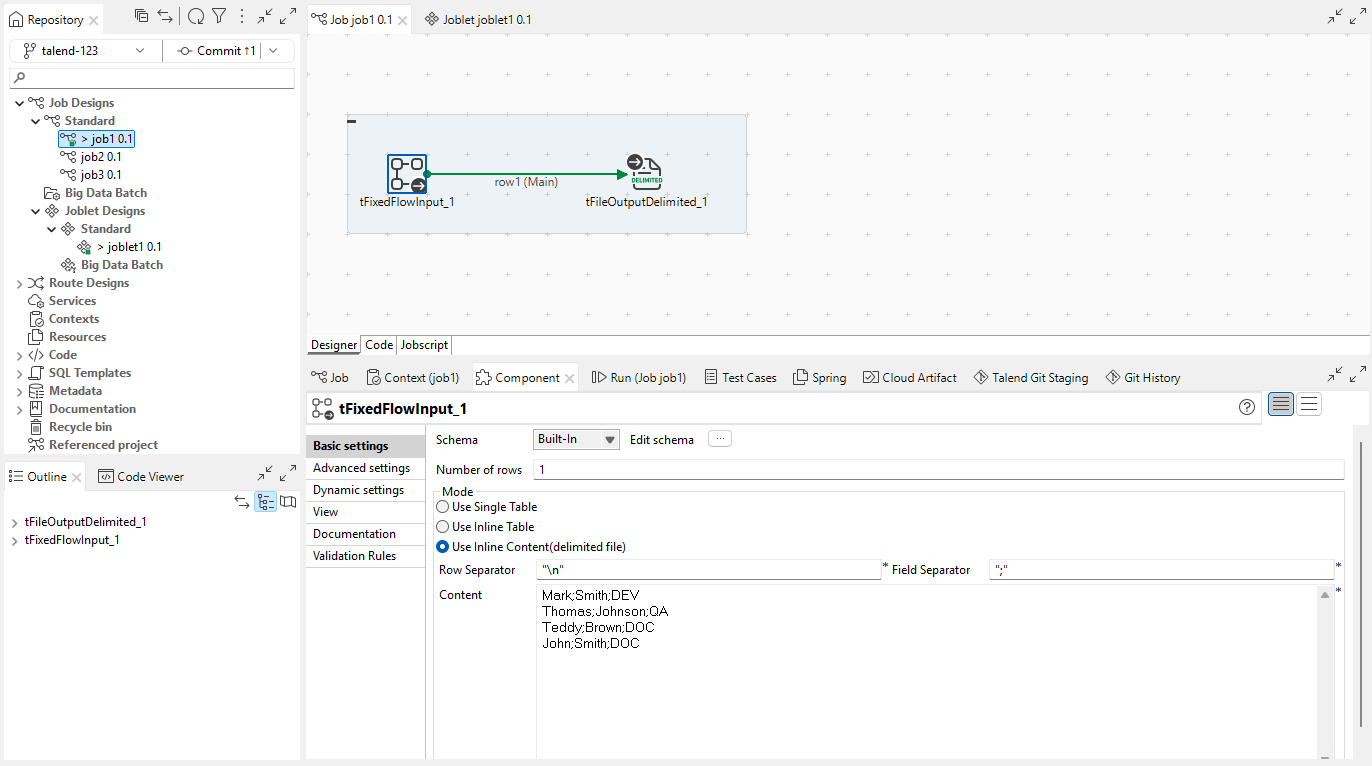Open the three-dot menu in Repository panel

[x=241, y=17]
